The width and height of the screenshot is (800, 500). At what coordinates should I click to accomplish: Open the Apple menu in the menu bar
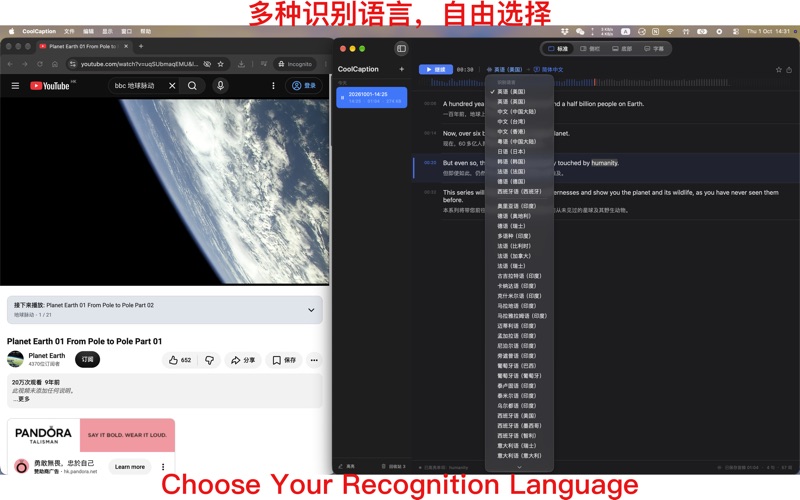click(11, 31)
